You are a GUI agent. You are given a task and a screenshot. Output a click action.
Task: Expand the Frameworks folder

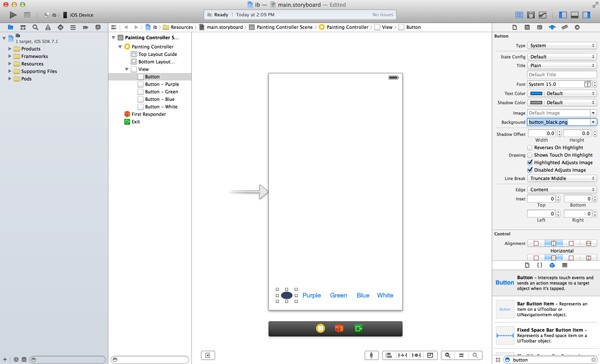click(10, 56)
